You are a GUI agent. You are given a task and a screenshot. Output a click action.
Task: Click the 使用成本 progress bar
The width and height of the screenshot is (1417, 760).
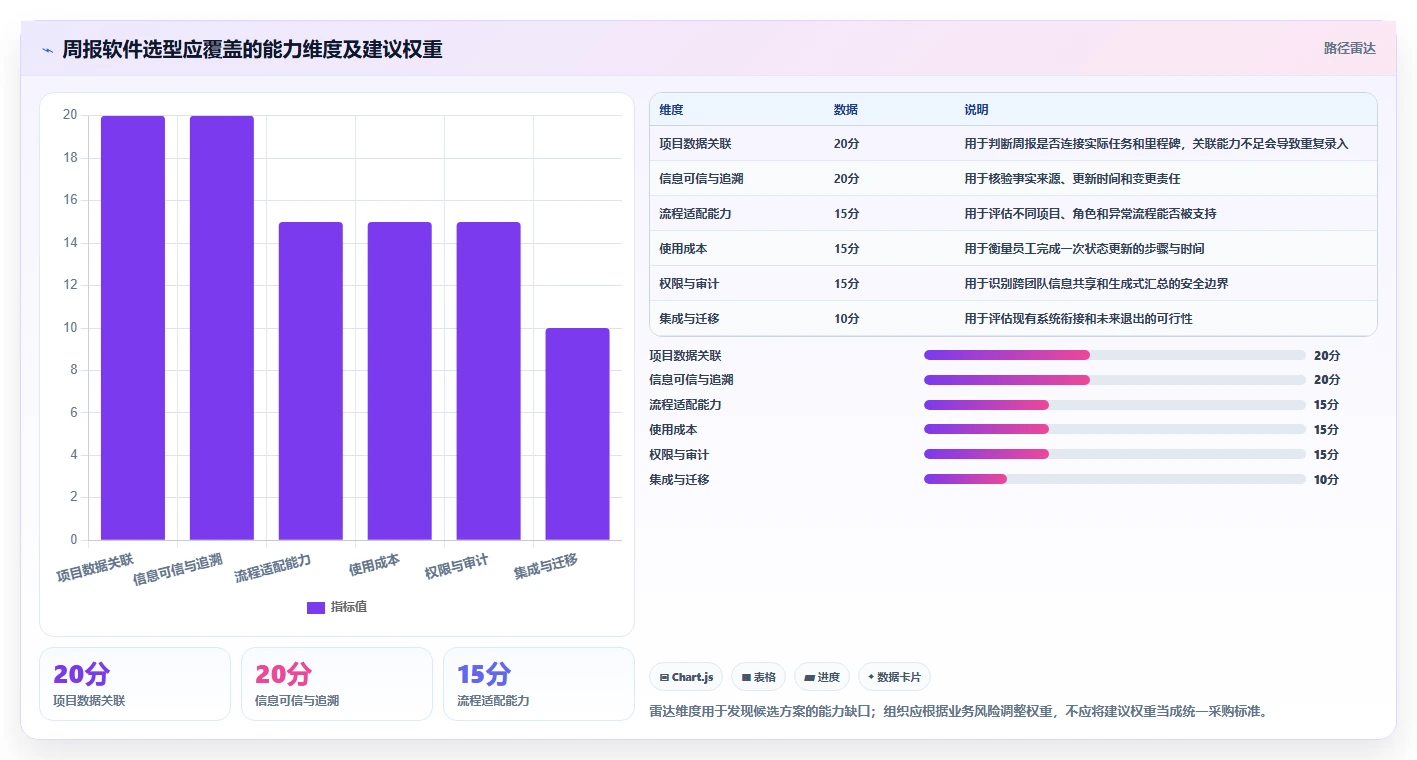click(1115, 429)
